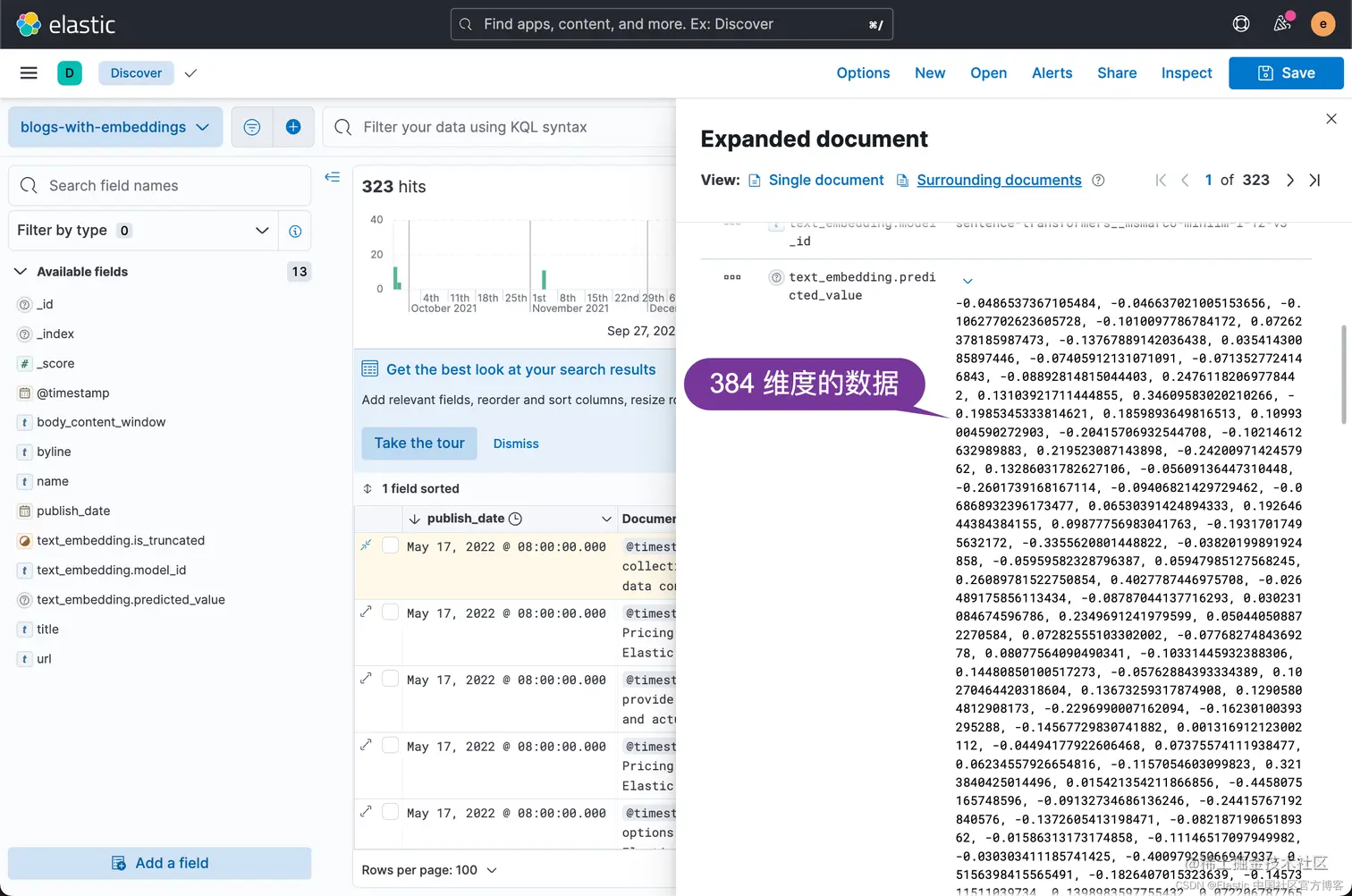The image size is (1352, 896).
Task: Select checkbox for fifth May 17 row
Action: click(x=390, y=812)
